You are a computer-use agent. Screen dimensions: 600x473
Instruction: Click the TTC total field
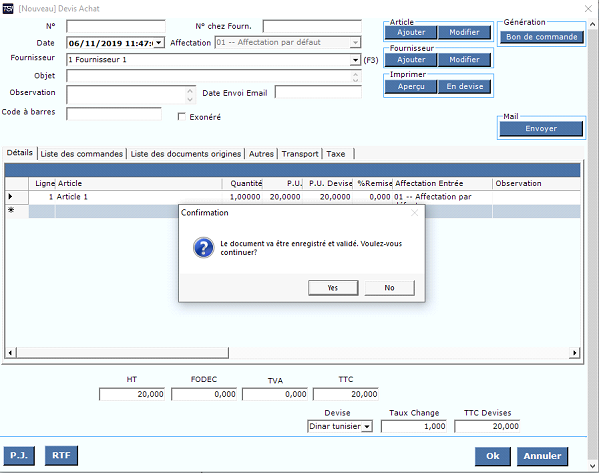pyautogui.click(x=346, y=394)
